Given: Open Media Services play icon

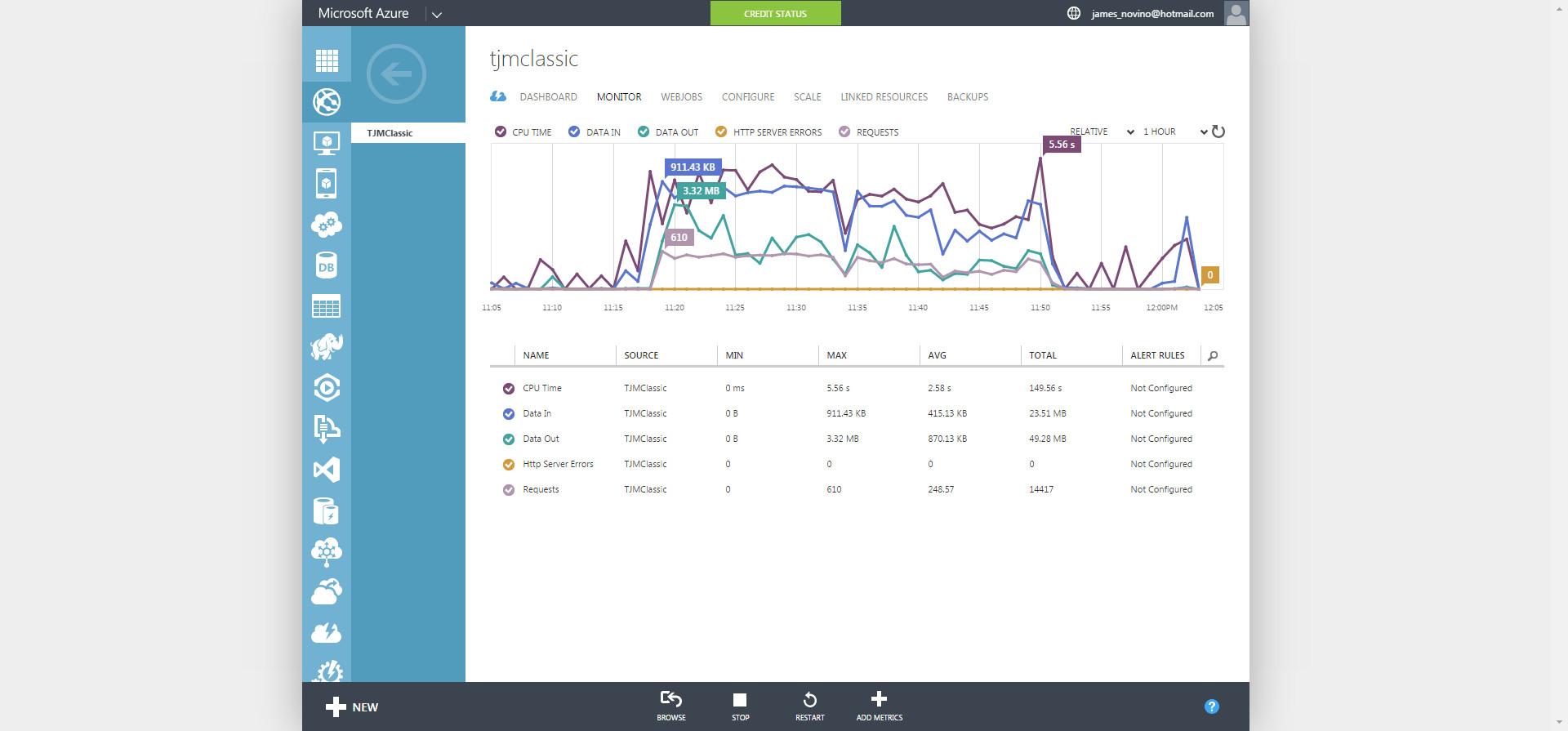Looking at the screenshot, I should tap(327, 388).
